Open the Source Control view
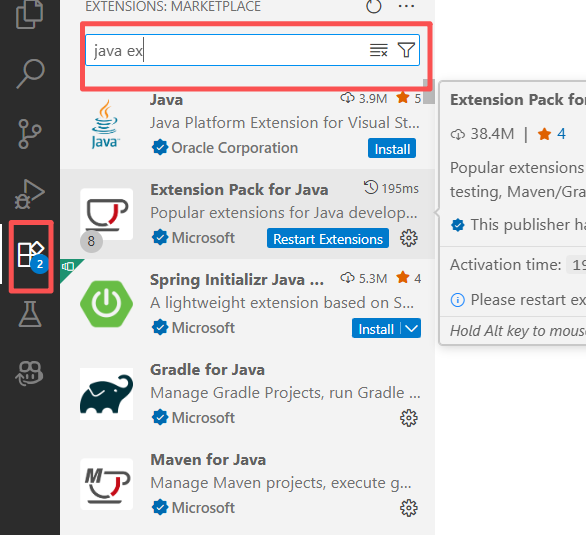 click(x=30, y=134)
